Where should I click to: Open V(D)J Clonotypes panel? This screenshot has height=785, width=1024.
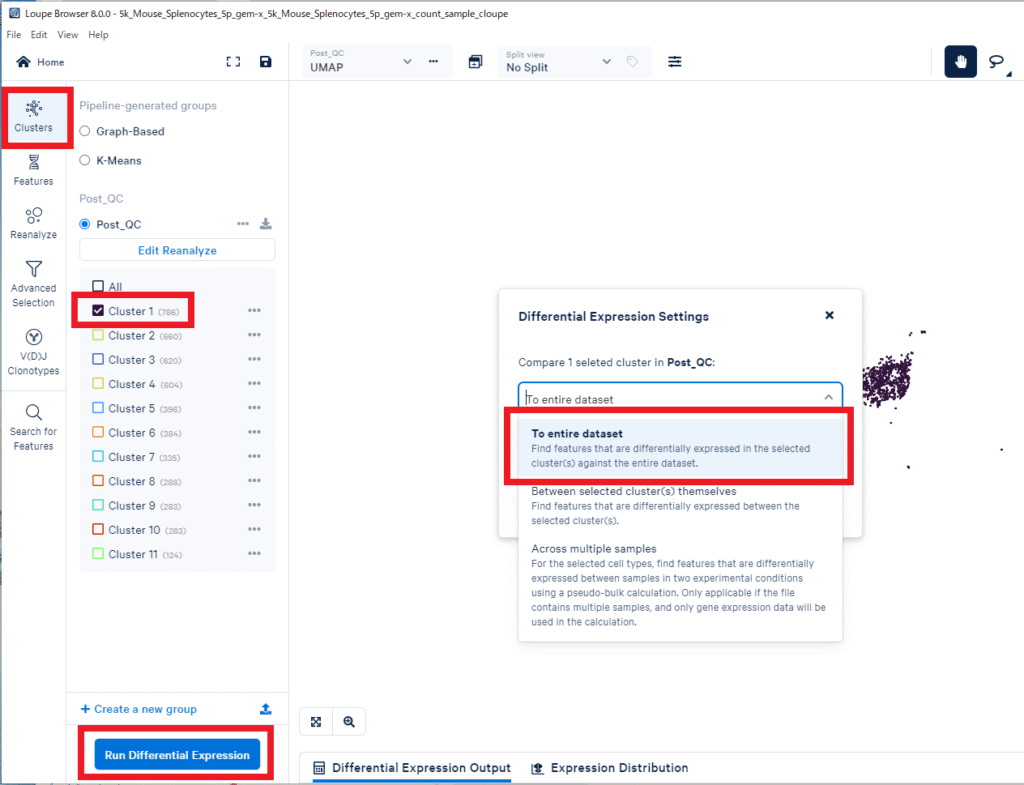[x=33, y=352]
